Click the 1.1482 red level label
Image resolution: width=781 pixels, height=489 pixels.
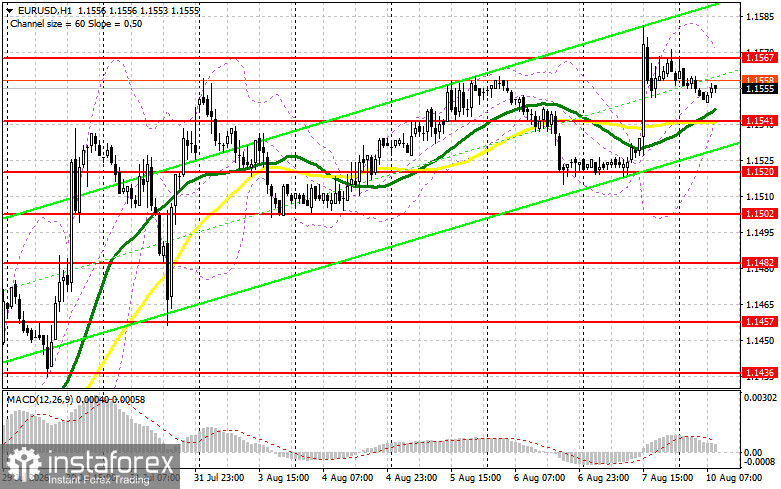pyautogui.click(x=759, y=262)
